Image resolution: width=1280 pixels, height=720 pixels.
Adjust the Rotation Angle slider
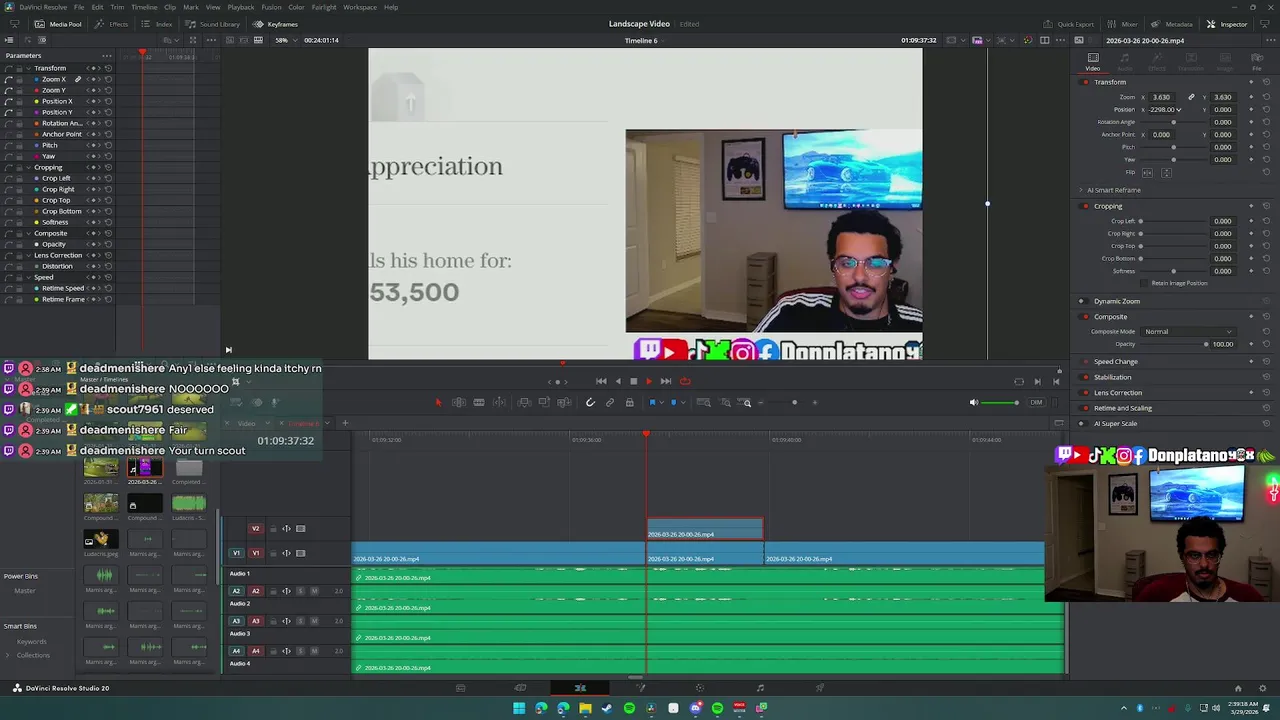click(1173, 122)
